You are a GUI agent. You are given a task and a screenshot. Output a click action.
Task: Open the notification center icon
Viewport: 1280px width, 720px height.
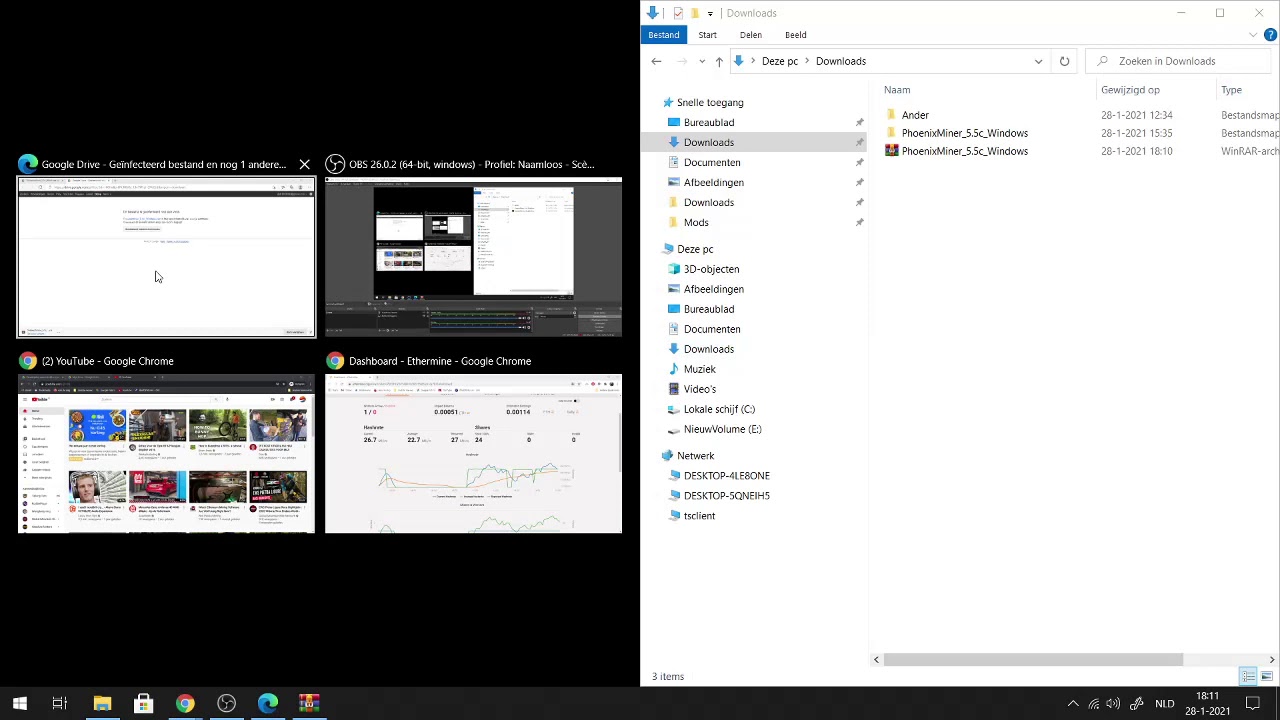pos(1253,704)
